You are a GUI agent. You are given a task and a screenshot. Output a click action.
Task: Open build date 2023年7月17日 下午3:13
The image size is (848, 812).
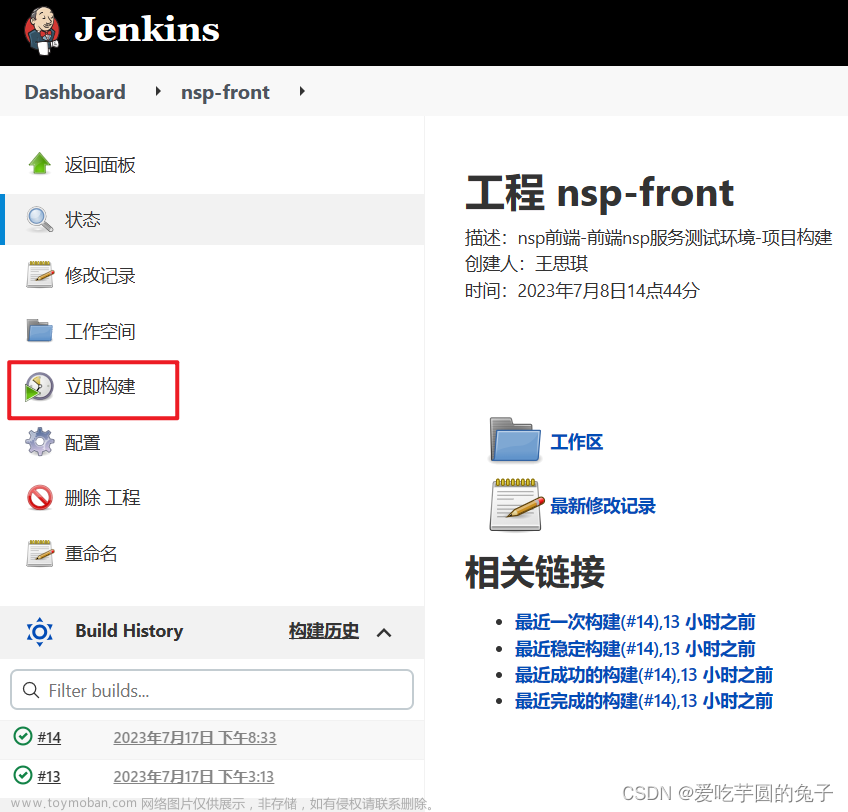[x=194, y=776]
